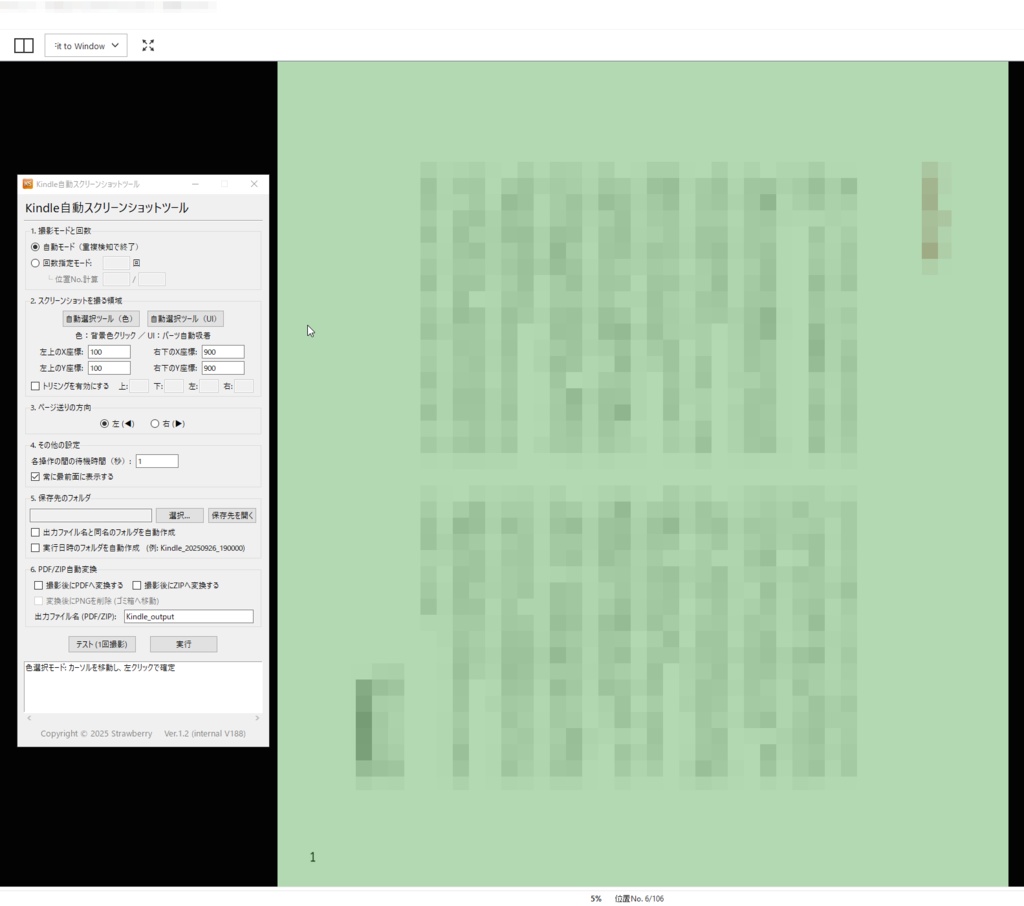The width and height of the screenshot is (1024, 906).
Task: Click the 選択... folder browse button
Action: pos(180,515)
